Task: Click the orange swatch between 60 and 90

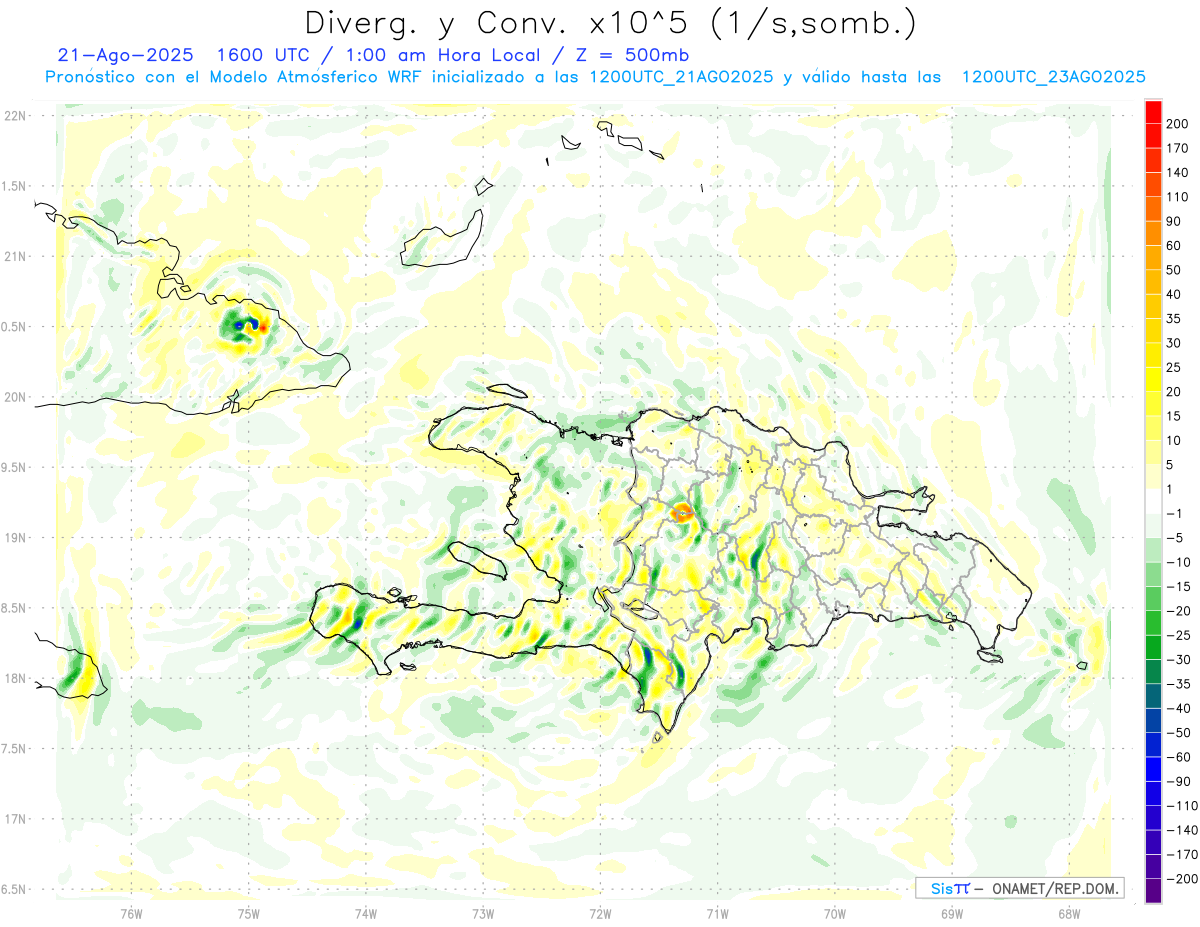Action: (1153, 233)
